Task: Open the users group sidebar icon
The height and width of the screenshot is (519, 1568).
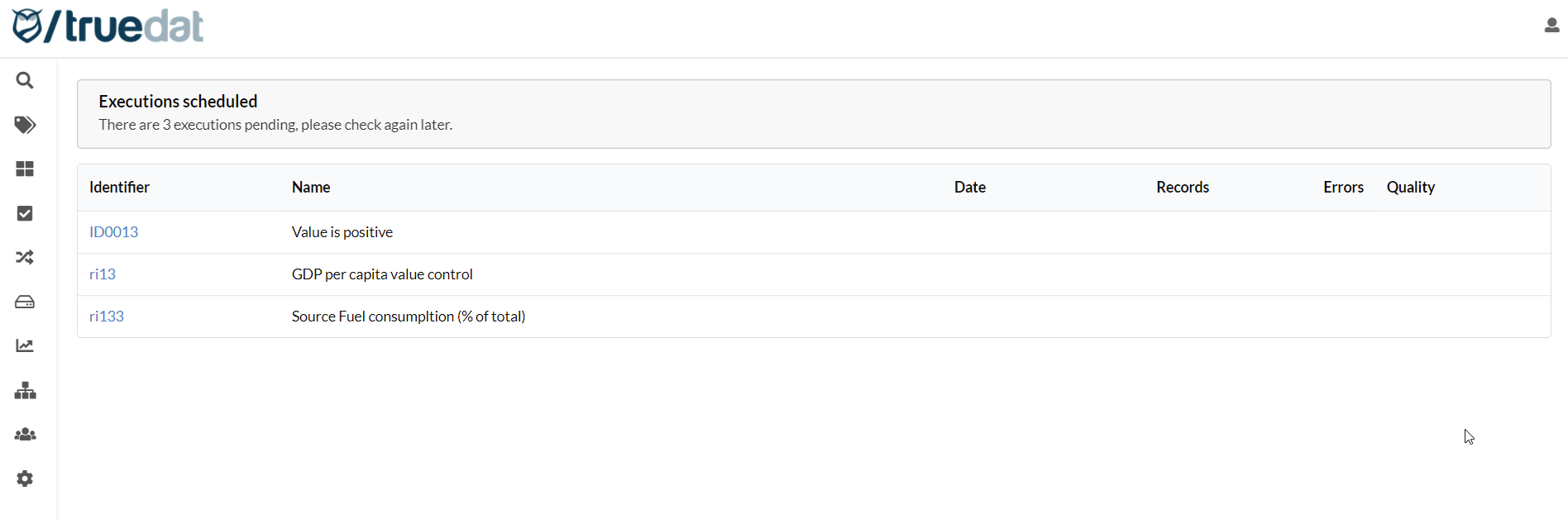Action: [25, 435]
